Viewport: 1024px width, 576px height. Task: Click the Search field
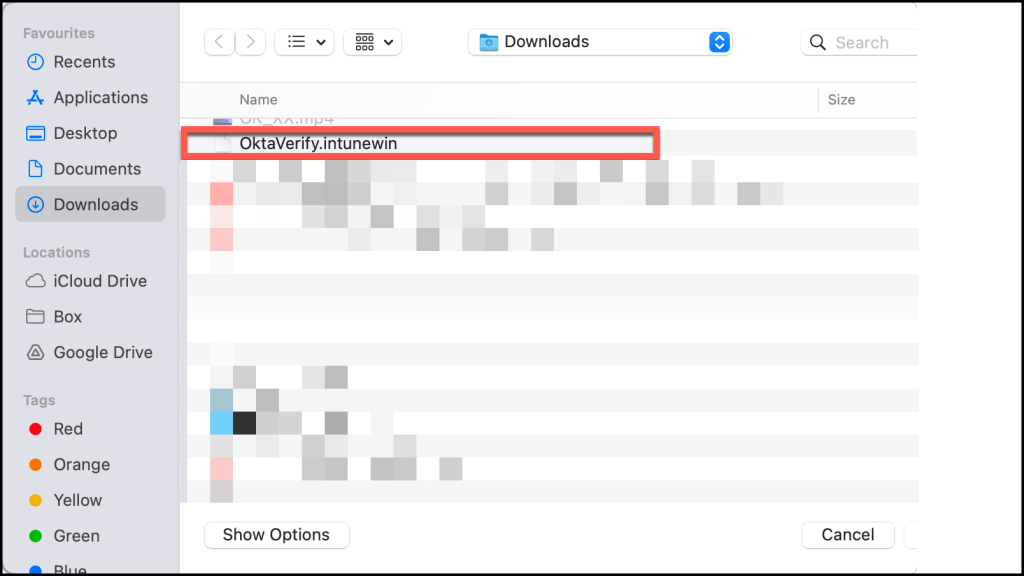(860, 43)
